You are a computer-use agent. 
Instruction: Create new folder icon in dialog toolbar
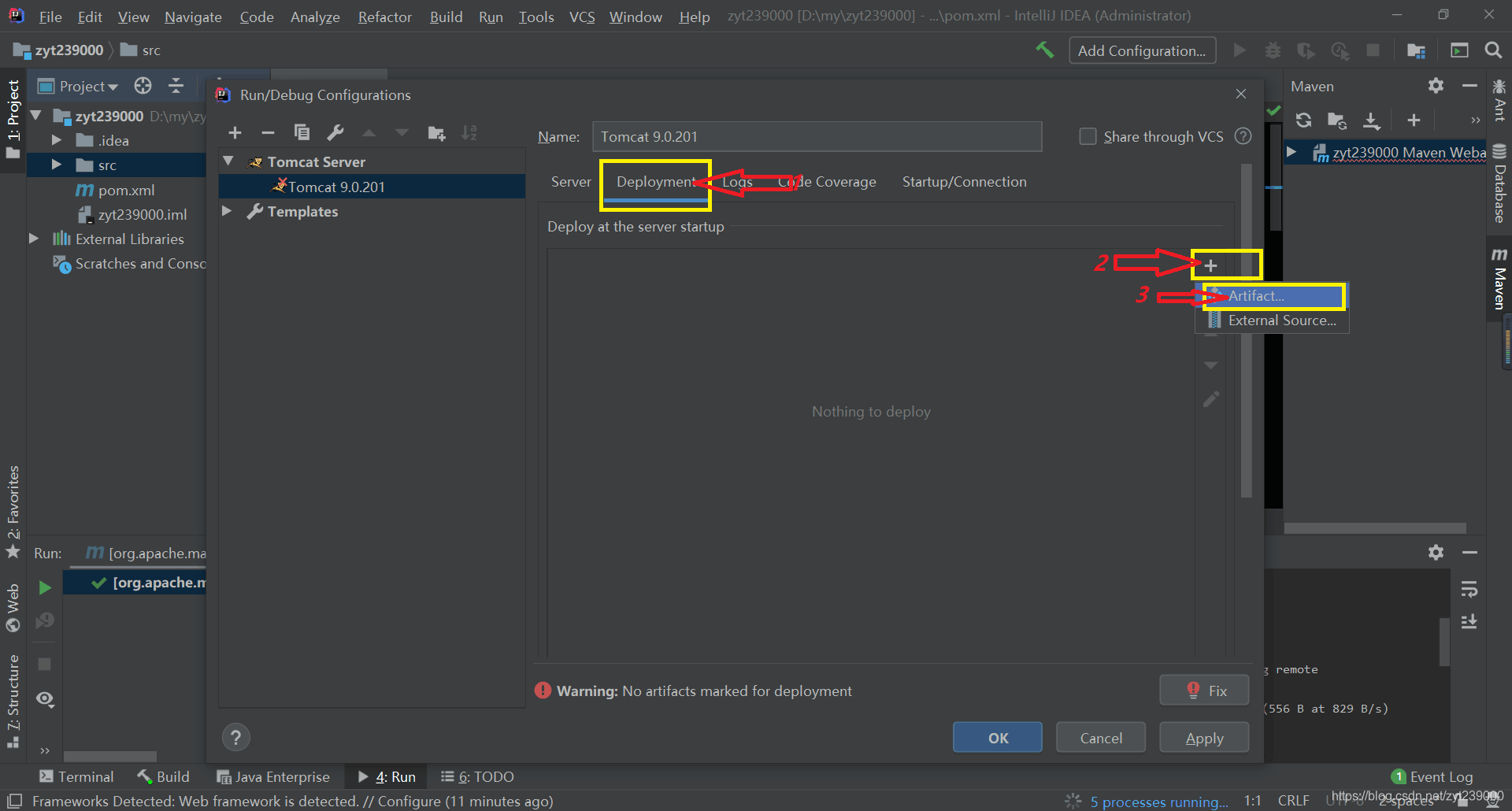pyautogui.click(x=436, y=132)
